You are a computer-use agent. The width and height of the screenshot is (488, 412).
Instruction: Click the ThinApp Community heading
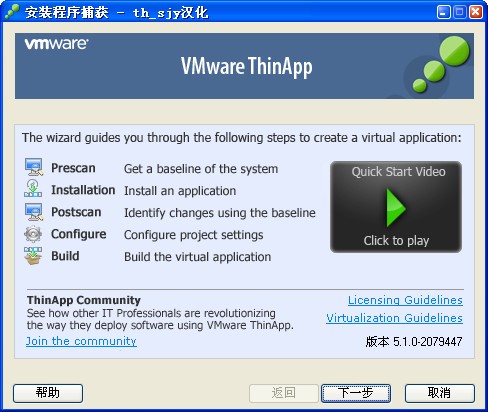tap(84, 300)
